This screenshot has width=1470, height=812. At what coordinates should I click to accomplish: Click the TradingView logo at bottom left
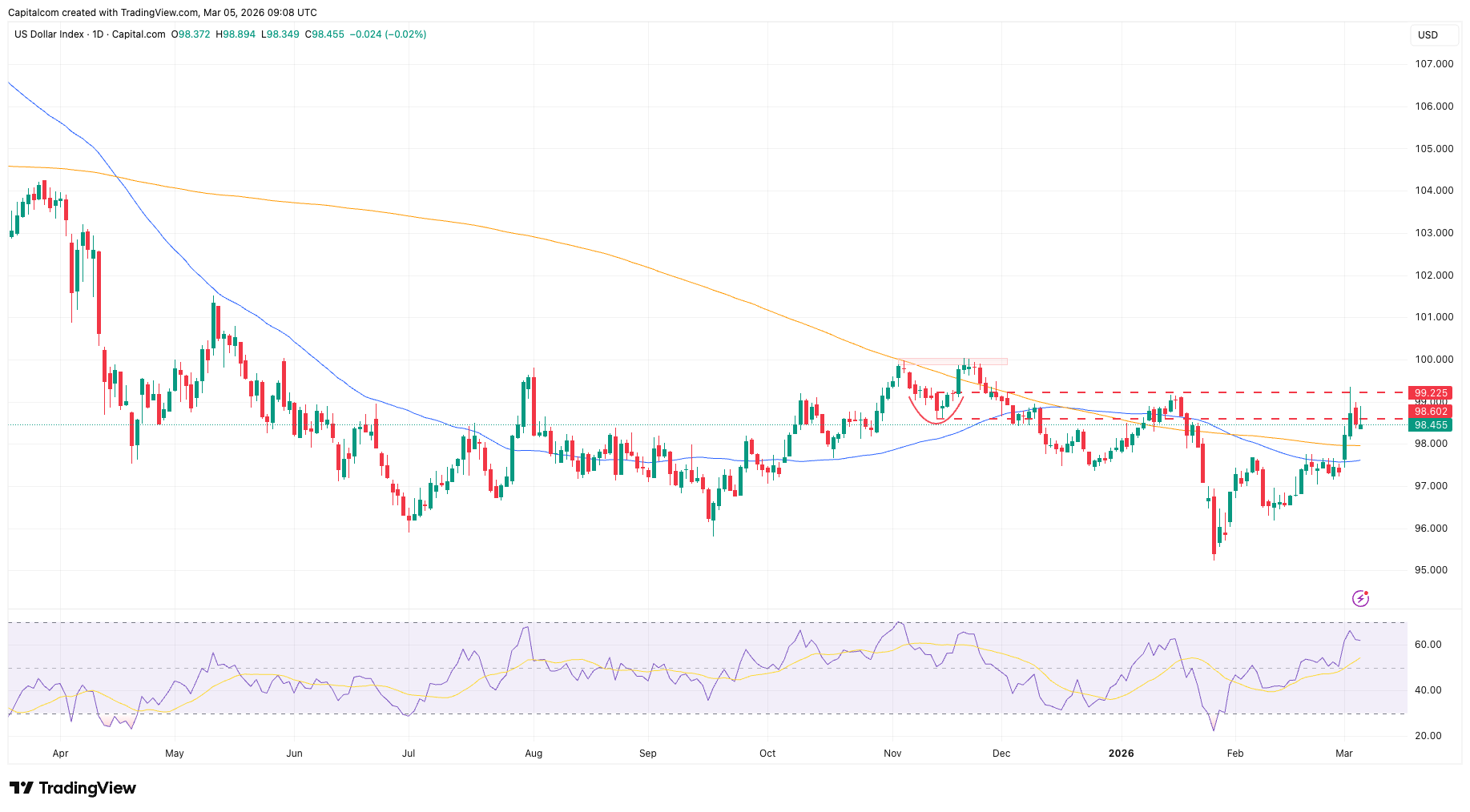coord(73,788)
